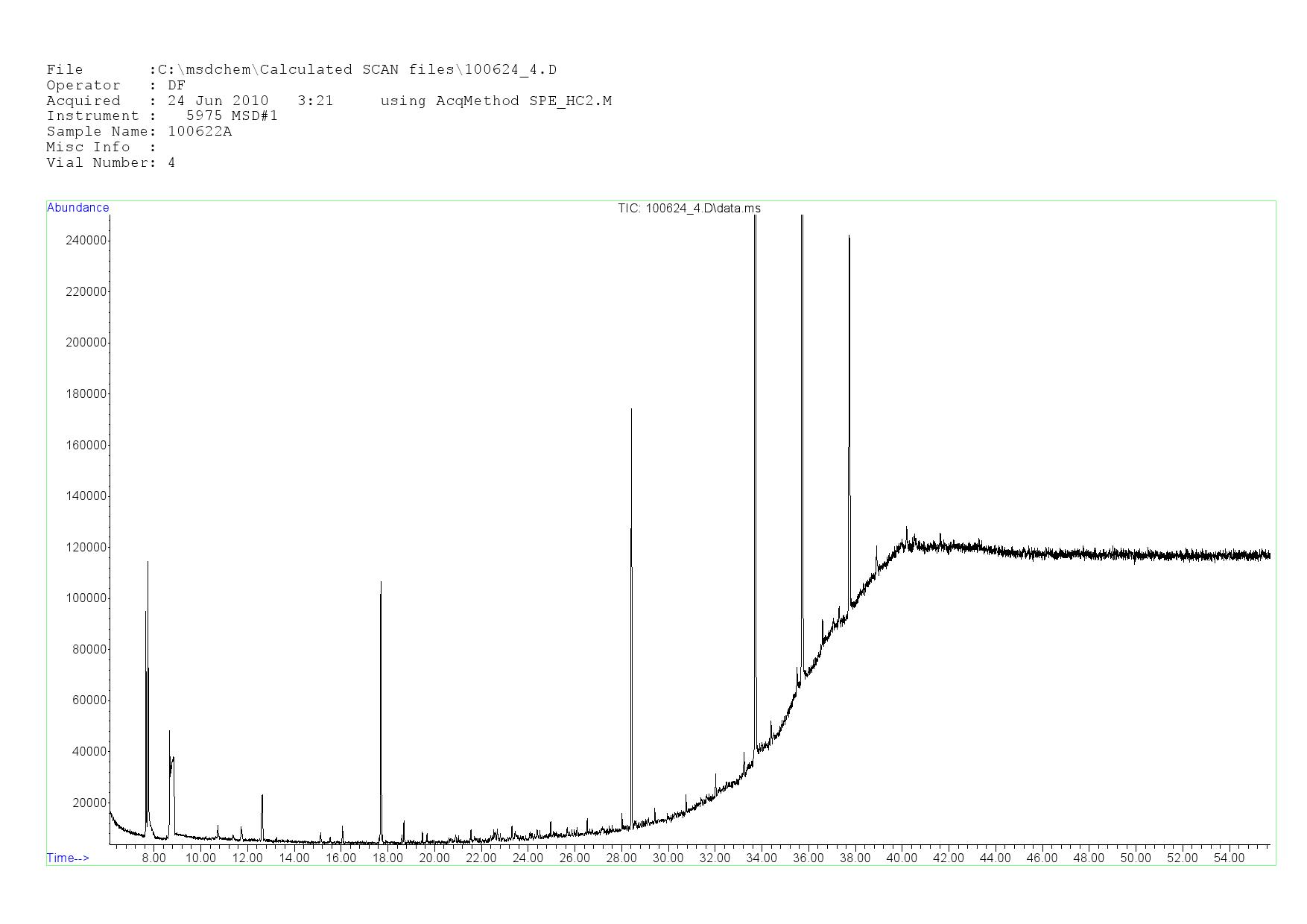Click the Abundance y-axis label
The image size is (1307, 924).
[77, 208]
